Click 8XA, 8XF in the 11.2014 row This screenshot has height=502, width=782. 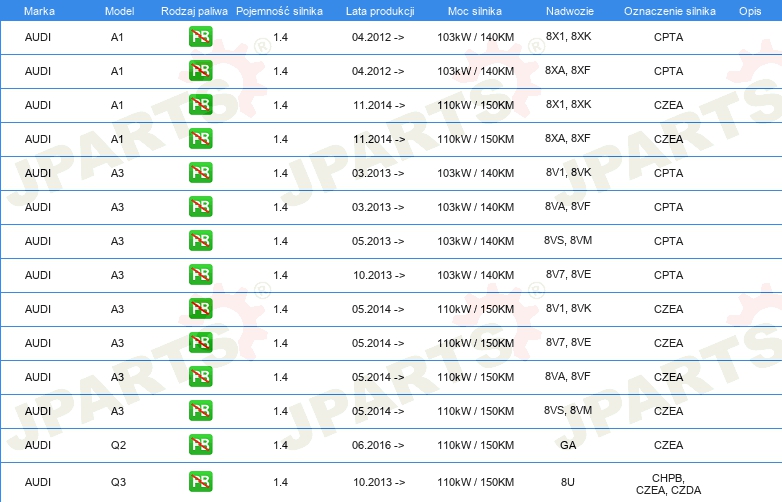click(x=568, y=138)
